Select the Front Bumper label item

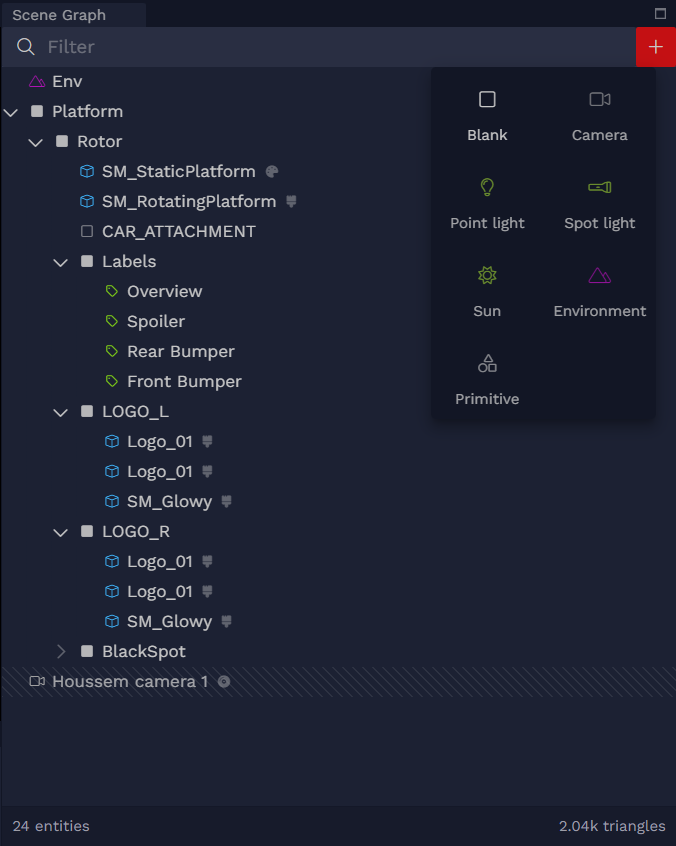click(184, 381)
